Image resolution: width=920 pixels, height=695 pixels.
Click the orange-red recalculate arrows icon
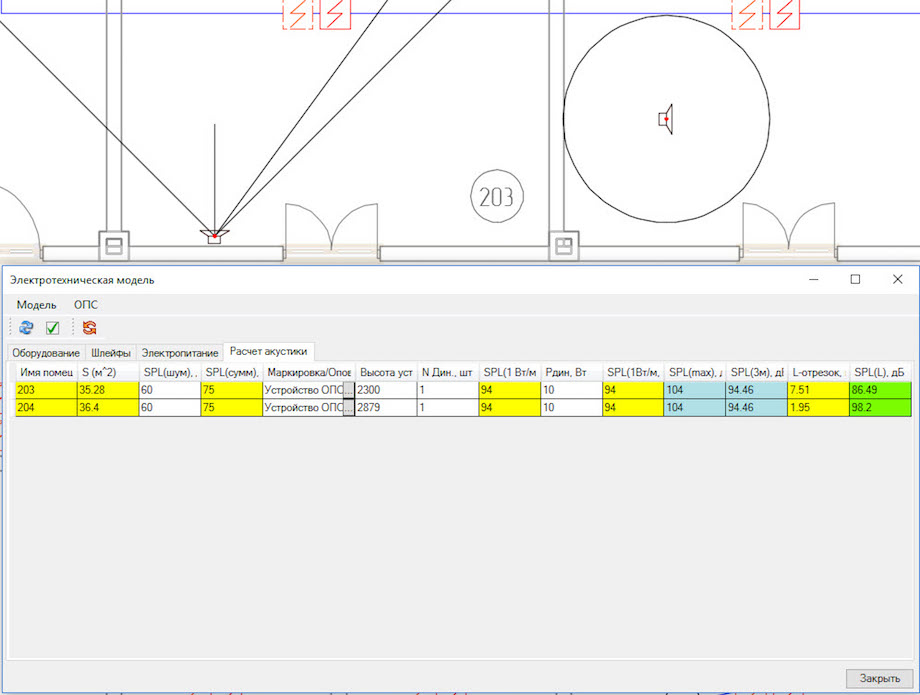coord(90,327)
